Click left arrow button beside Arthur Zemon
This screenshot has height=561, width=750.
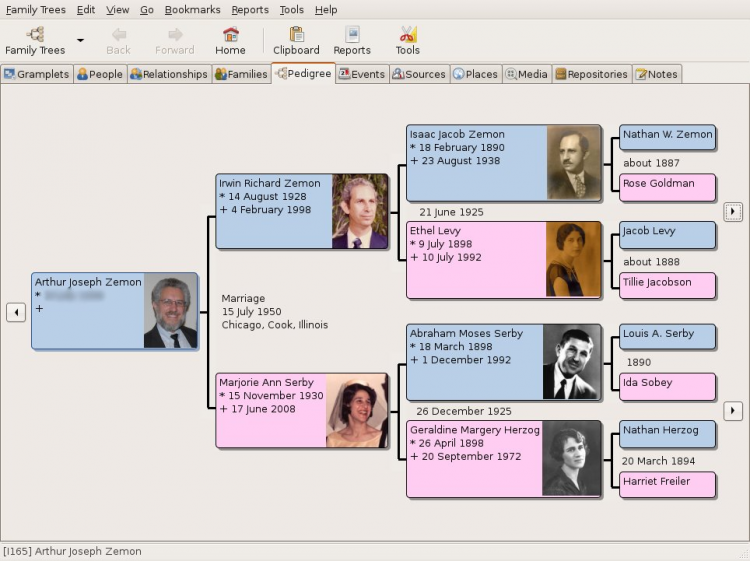coord(16,313)
